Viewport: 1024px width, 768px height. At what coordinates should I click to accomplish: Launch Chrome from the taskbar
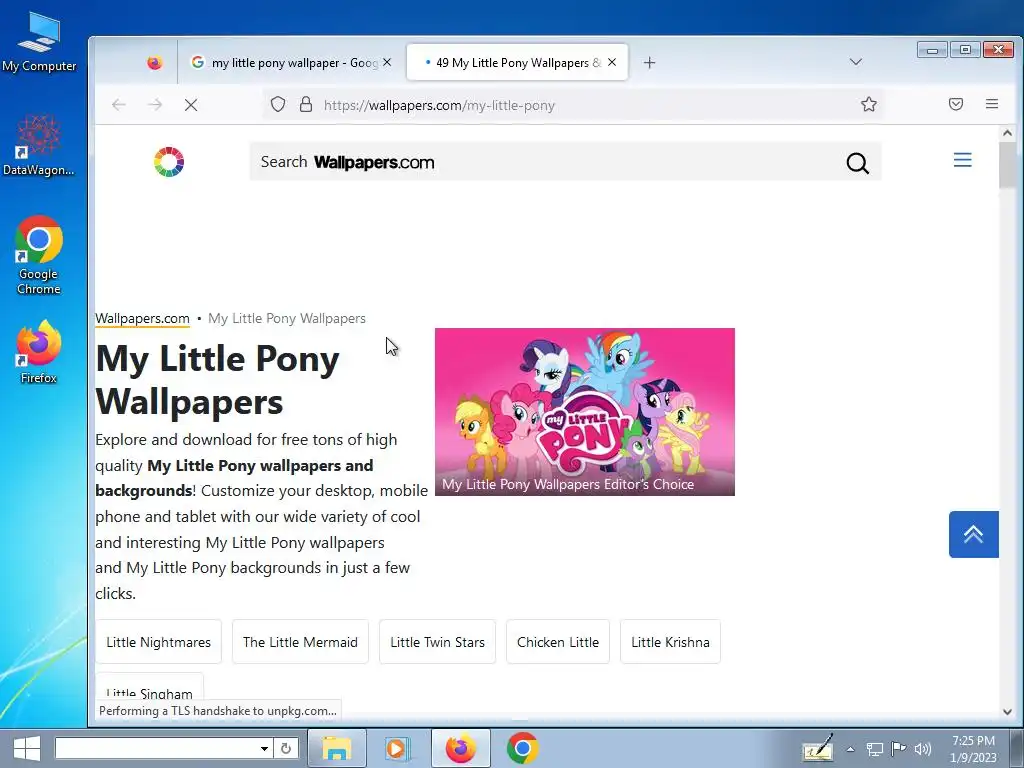tap(522, 748)
